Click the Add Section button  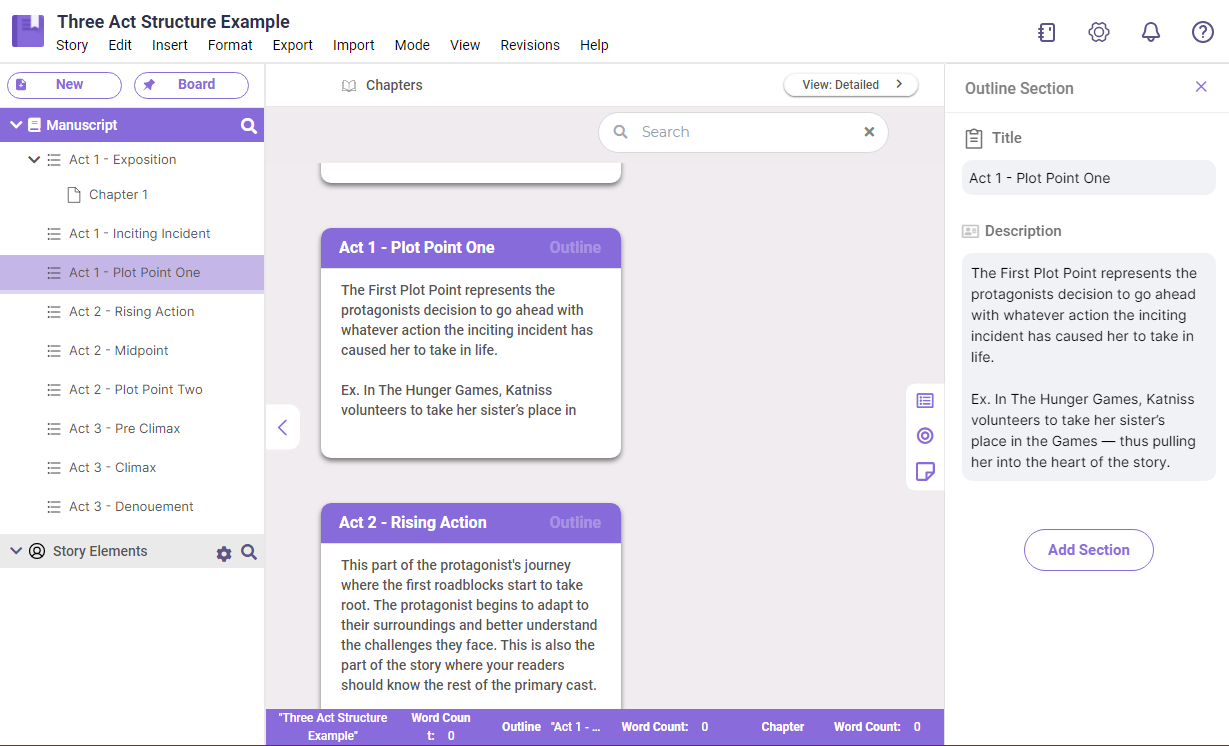[x=1088, y=550]
